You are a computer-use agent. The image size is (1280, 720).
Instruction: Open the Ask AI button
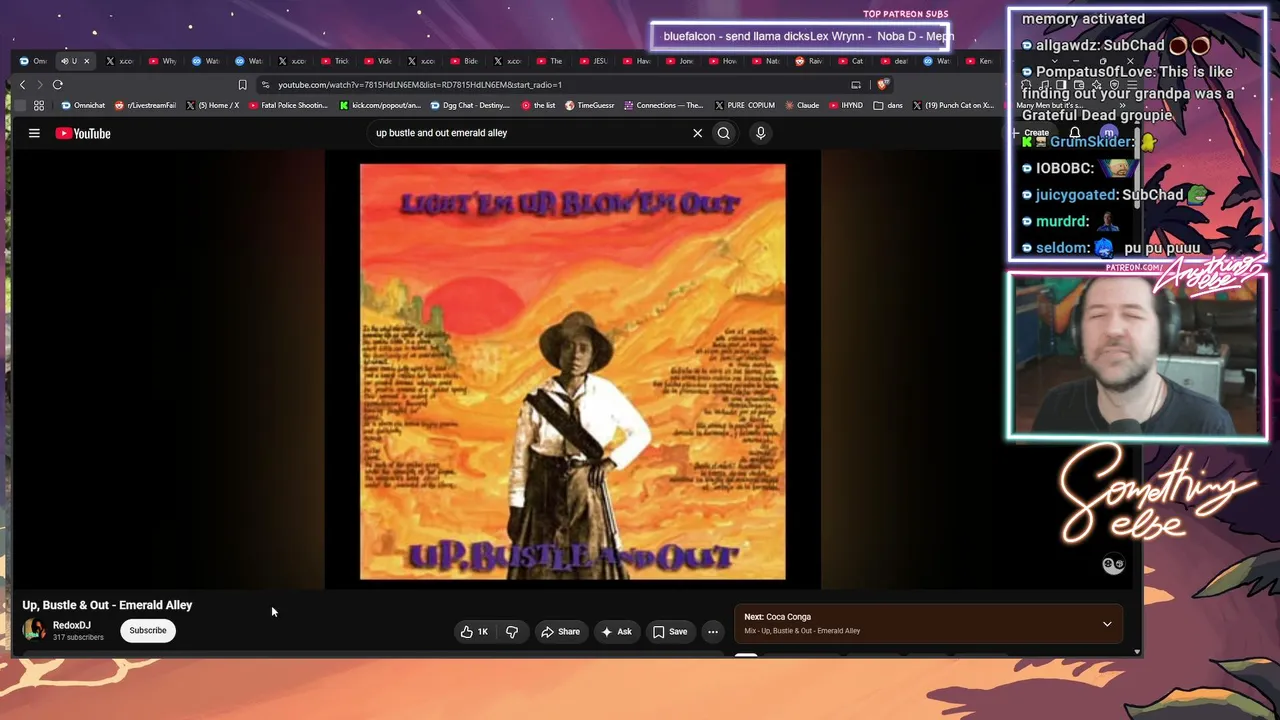(x=616, y=631)
